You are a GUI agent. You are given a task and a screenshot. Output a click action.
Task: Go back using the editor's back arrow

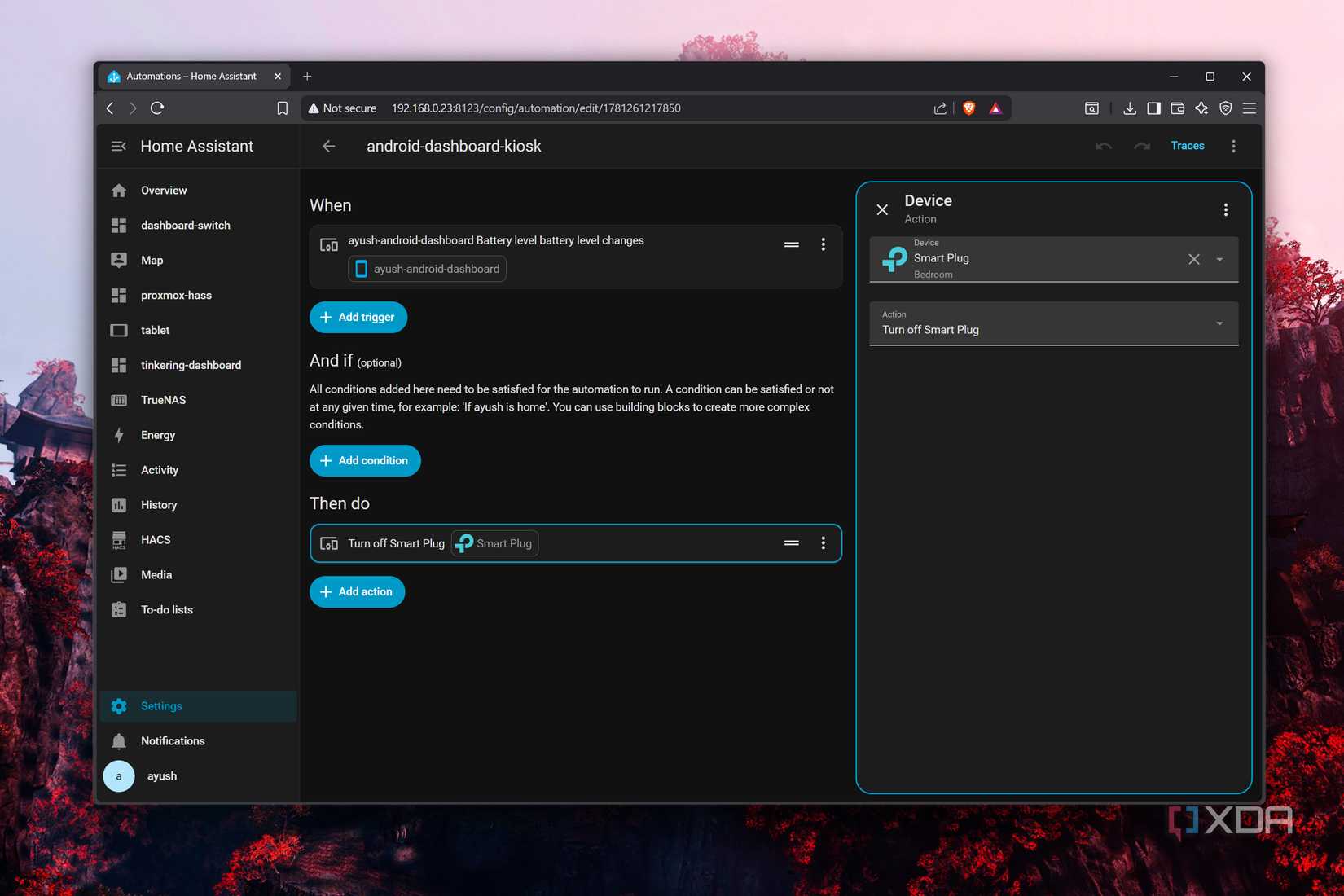coord(329,147)
